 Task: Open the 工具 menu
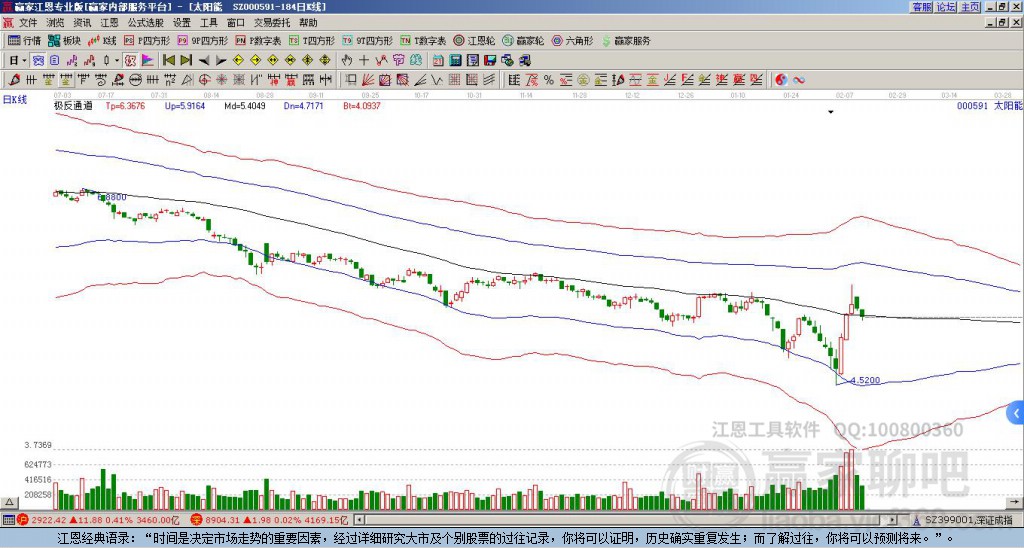click(x=209, y=23)
